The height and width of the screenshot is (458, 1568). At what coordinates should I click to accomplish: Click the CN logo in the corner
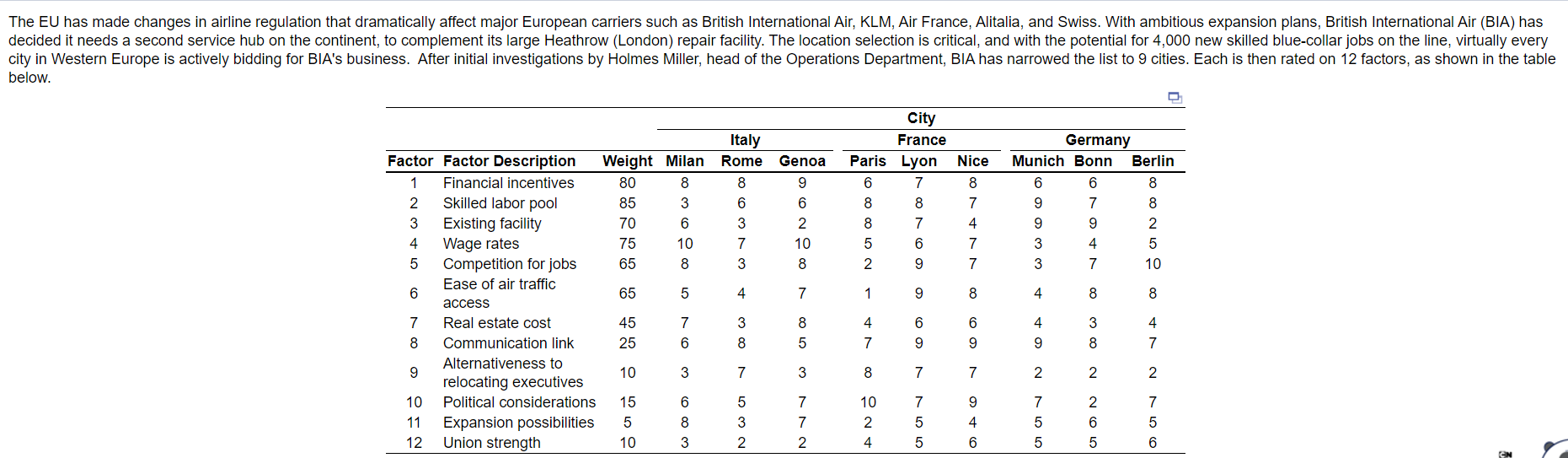1505,454
